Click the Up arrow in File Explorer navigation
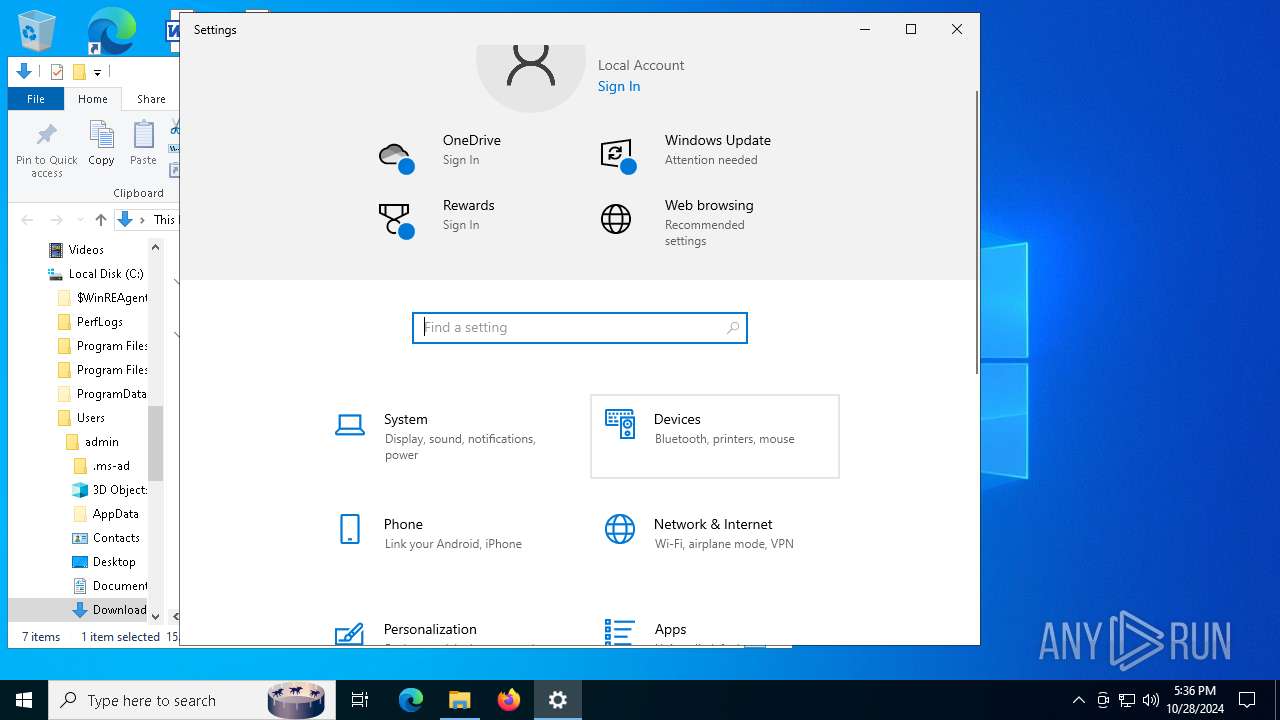 pyautogui.click(x=100, y=220)
